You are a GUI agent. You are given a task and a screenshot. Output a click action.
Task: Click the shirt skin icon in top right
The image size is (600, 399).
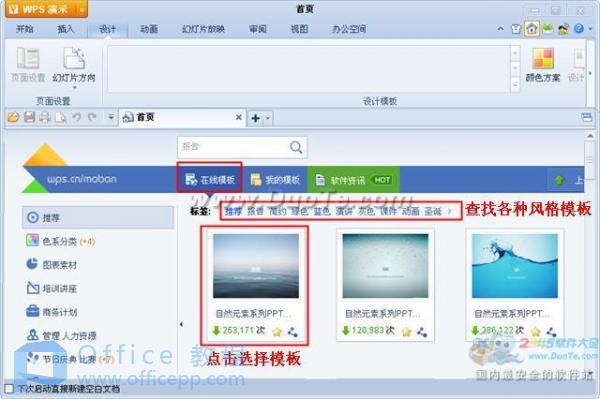click(x=516, y=29)
